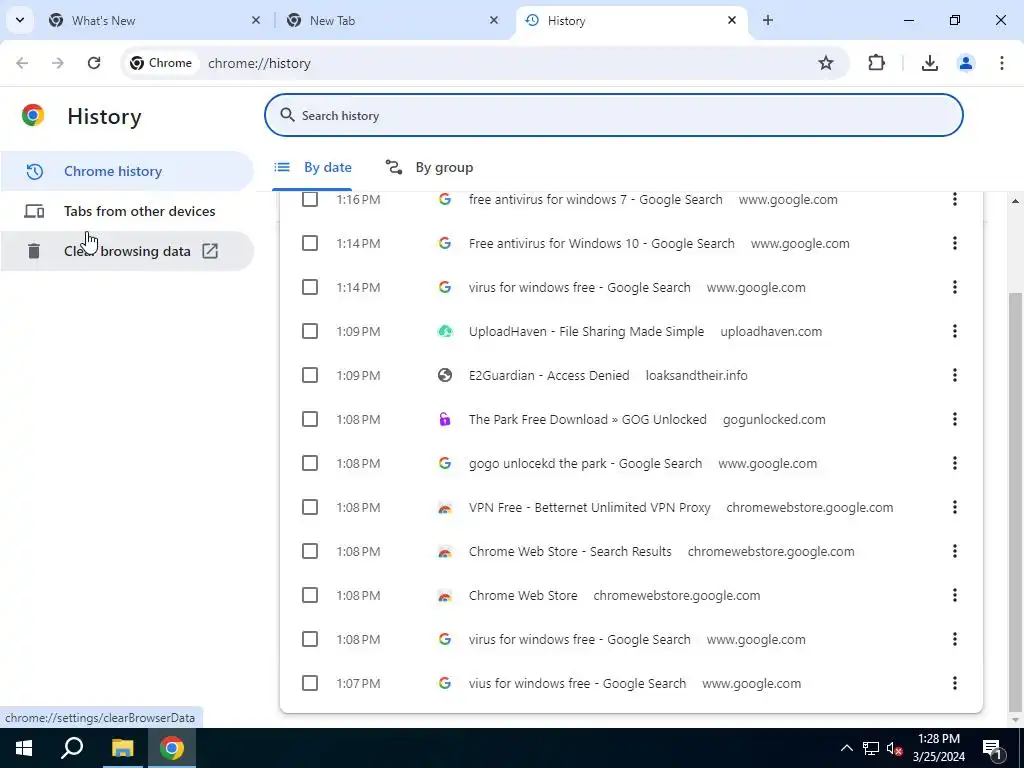
Task: Click the UploadHaven favicon
Action: [445, 332]
